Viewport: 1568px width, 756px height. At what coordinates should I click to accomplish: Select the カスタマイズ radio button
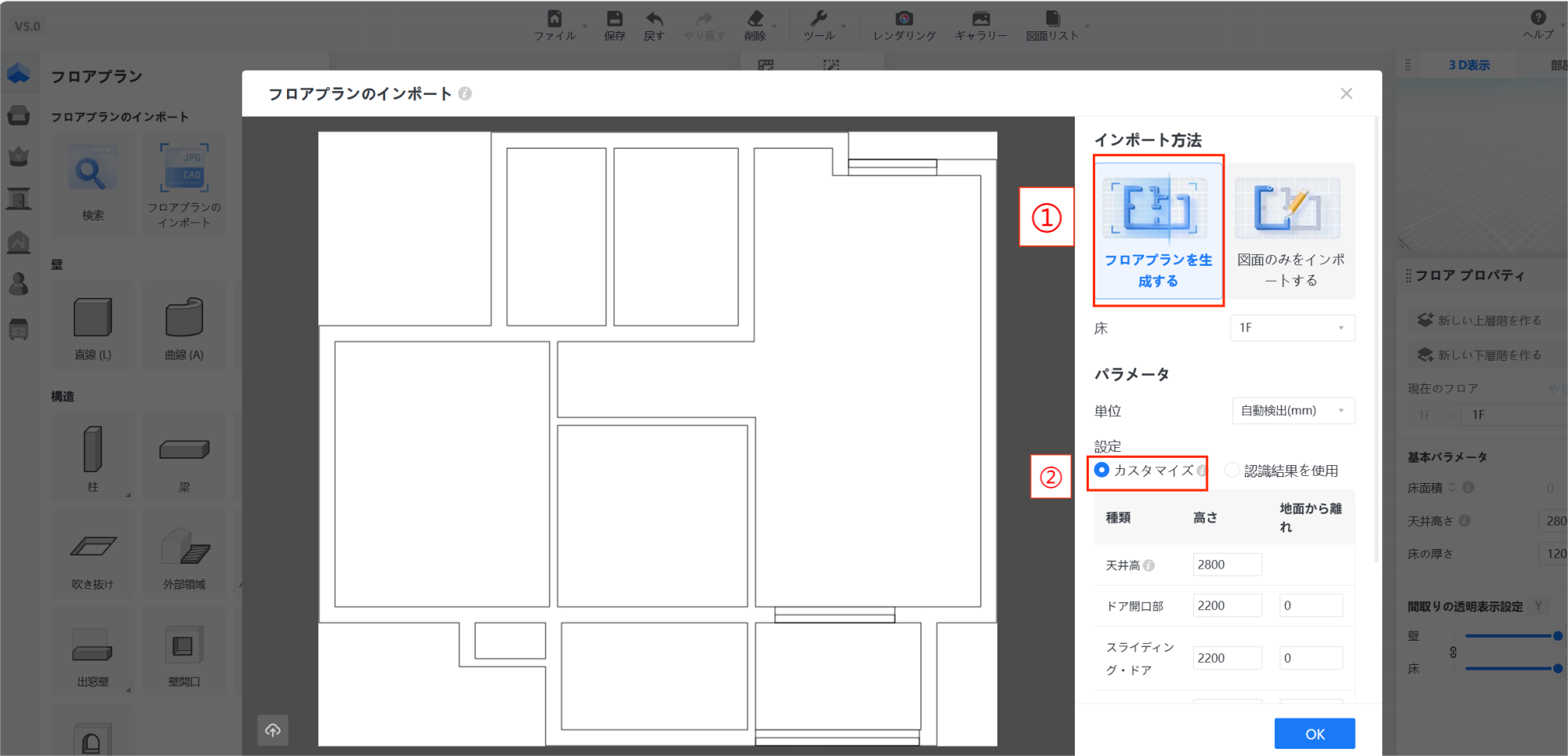click(1102, 470)
